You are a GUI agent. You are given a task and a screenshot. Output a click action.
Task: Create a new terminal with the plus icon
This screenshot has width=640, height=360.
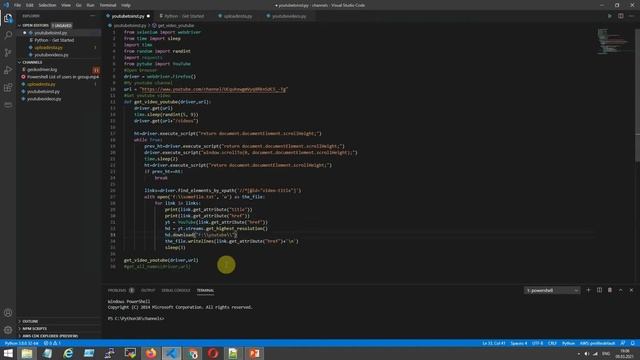(x=588, y=290)
